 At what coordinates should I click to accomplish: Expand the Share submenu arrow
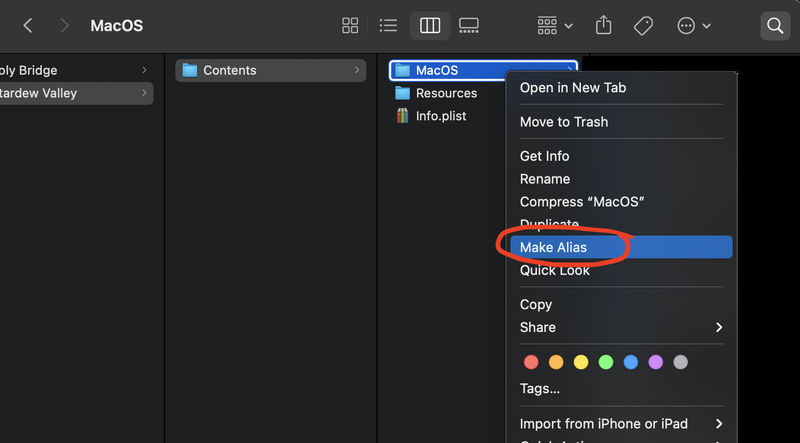click(719, 327)
